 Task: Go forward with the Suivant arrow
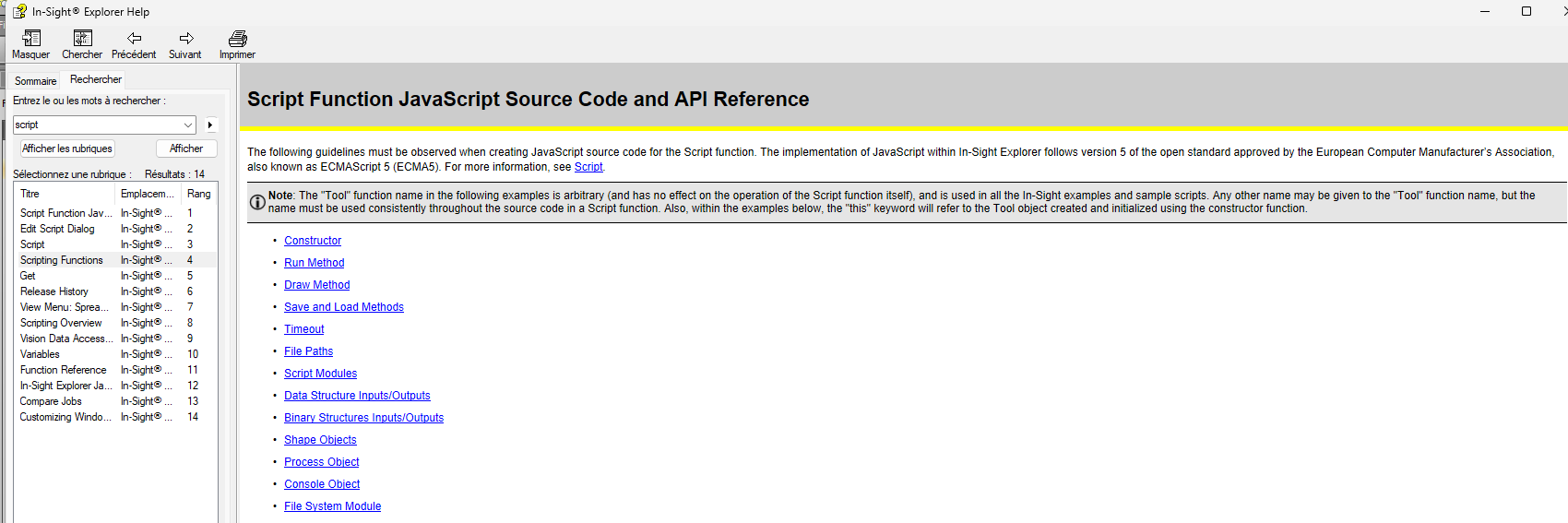(x=185, y=39)
